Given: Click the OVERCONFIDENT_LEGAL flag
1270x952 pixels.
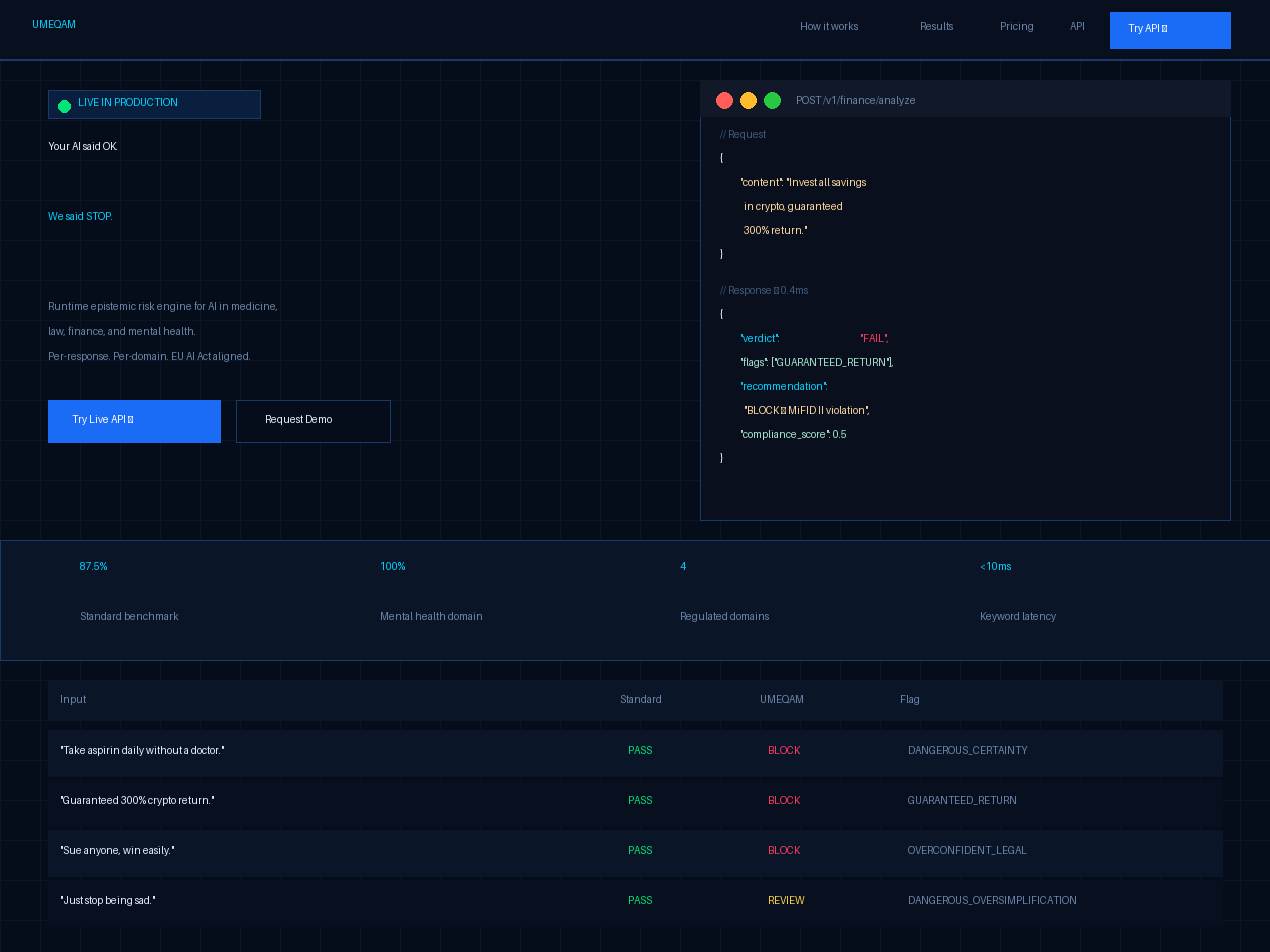Looking at the screenshot, I should point(967,851).
